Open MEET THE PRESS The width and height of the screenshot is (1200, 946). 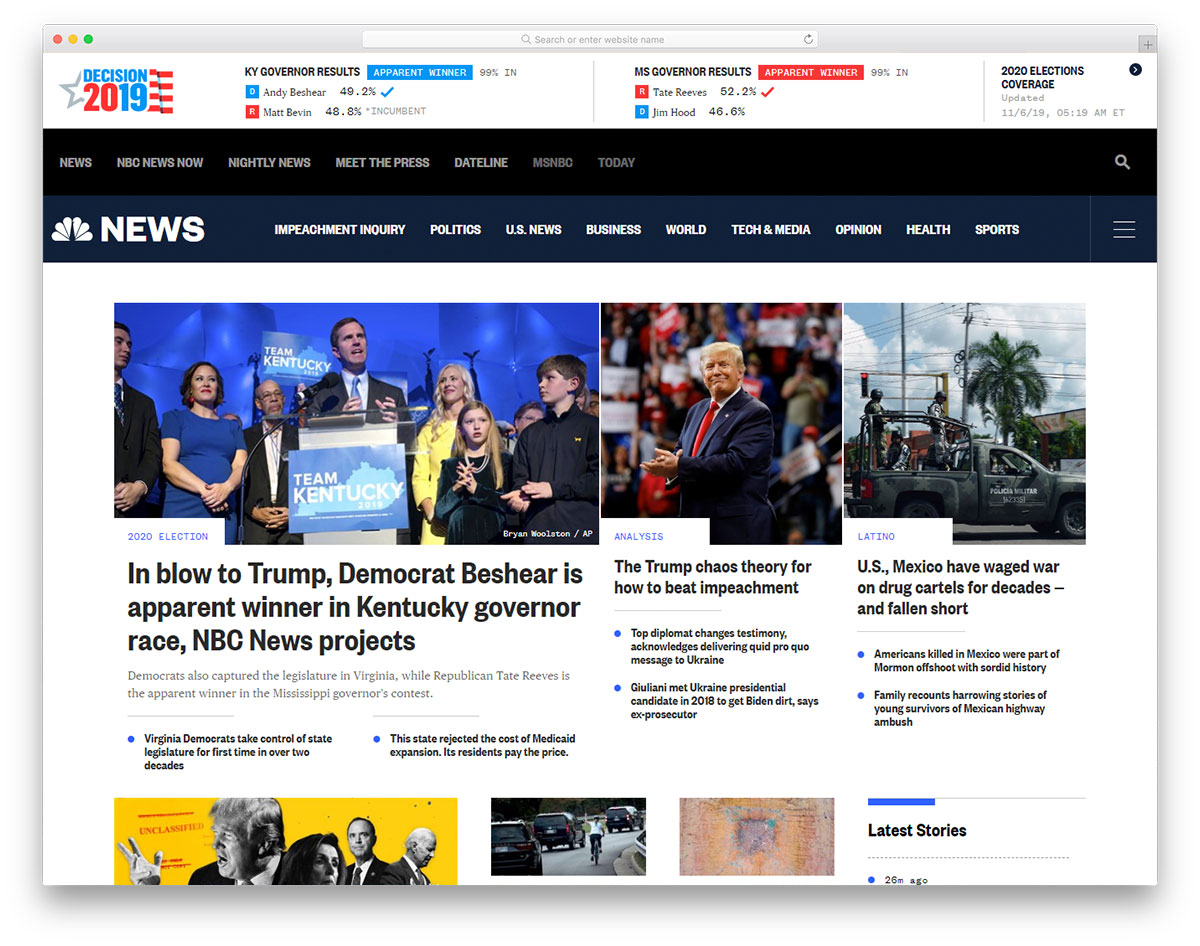tap(382, 162)
